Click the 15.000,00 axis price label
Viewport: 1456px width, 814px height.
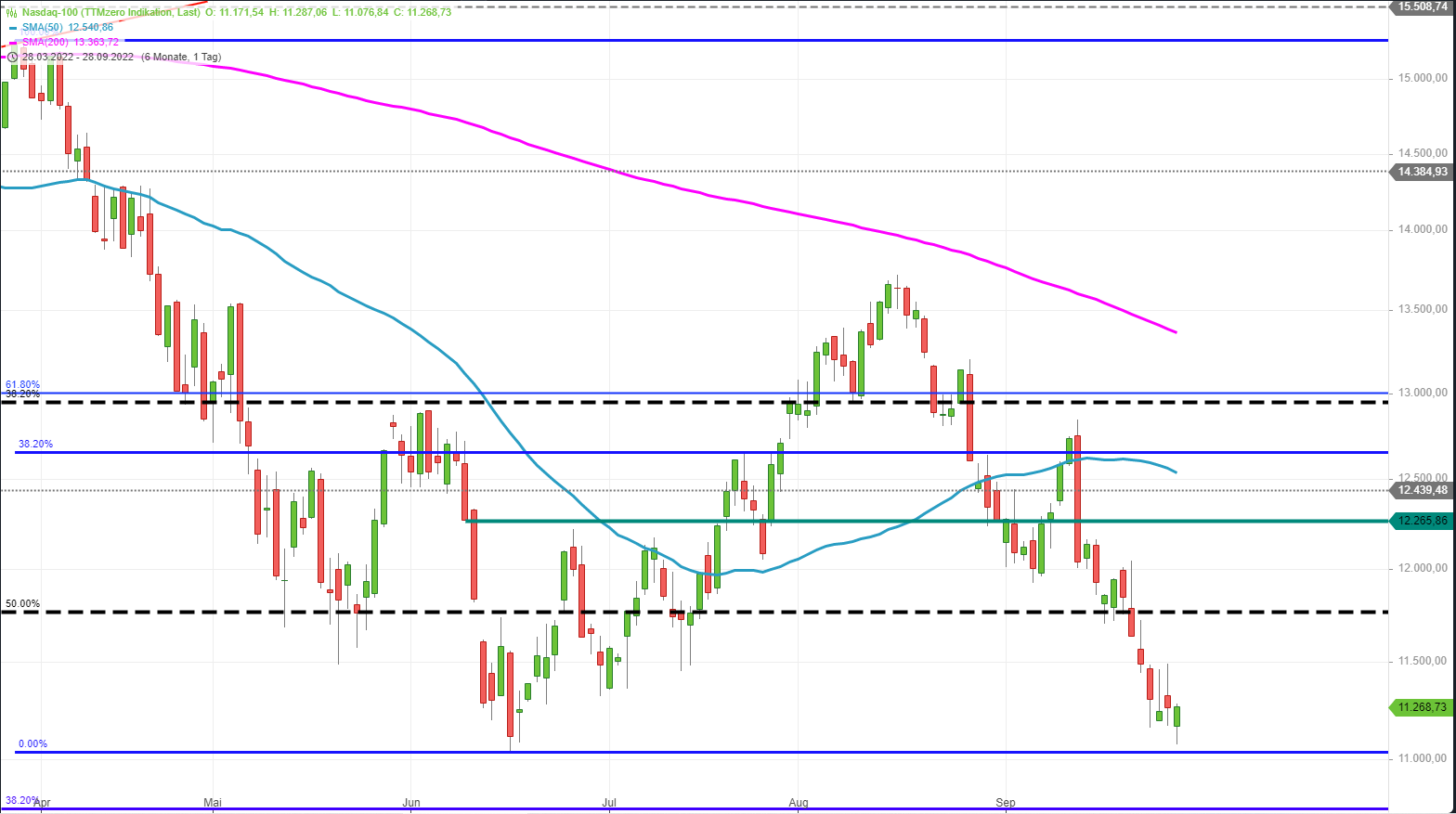click(x=1423, y=78)
